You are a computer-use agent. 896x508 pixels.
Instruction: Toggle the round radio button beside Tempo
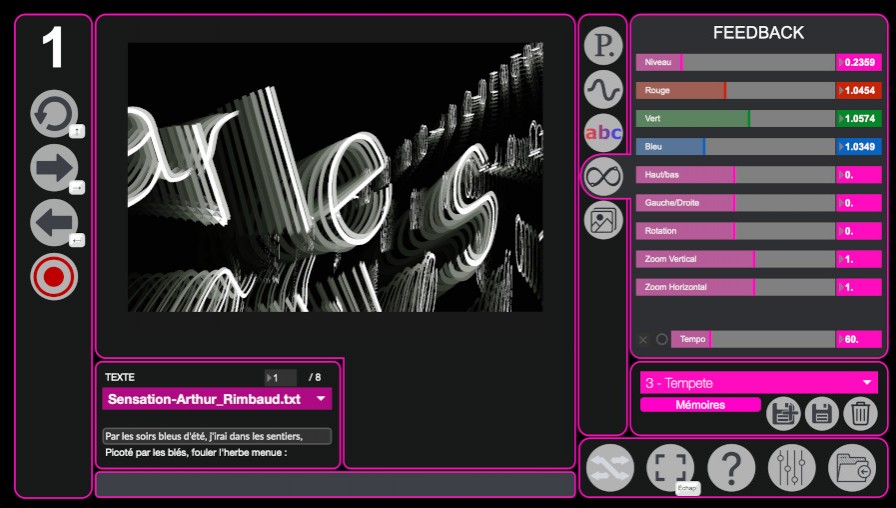(x=662, y=339)
